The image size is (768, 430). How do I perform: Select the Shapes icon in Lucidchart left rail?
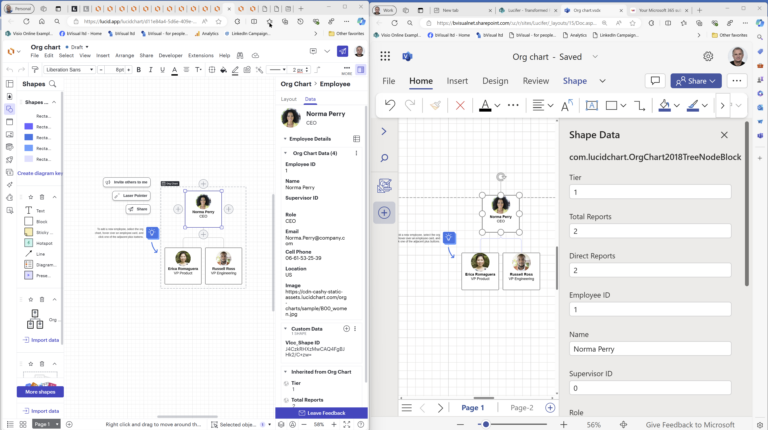pyautogui.click(x=9, y=109)
